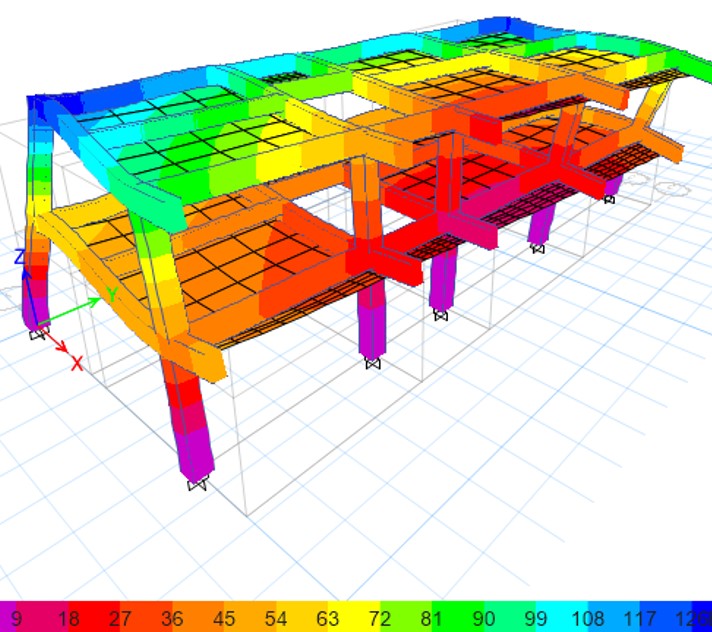This screenshot has height=632, width=712.
Task: Select the fixed support at the global axes origin
Action: click(x=38, y=333)
